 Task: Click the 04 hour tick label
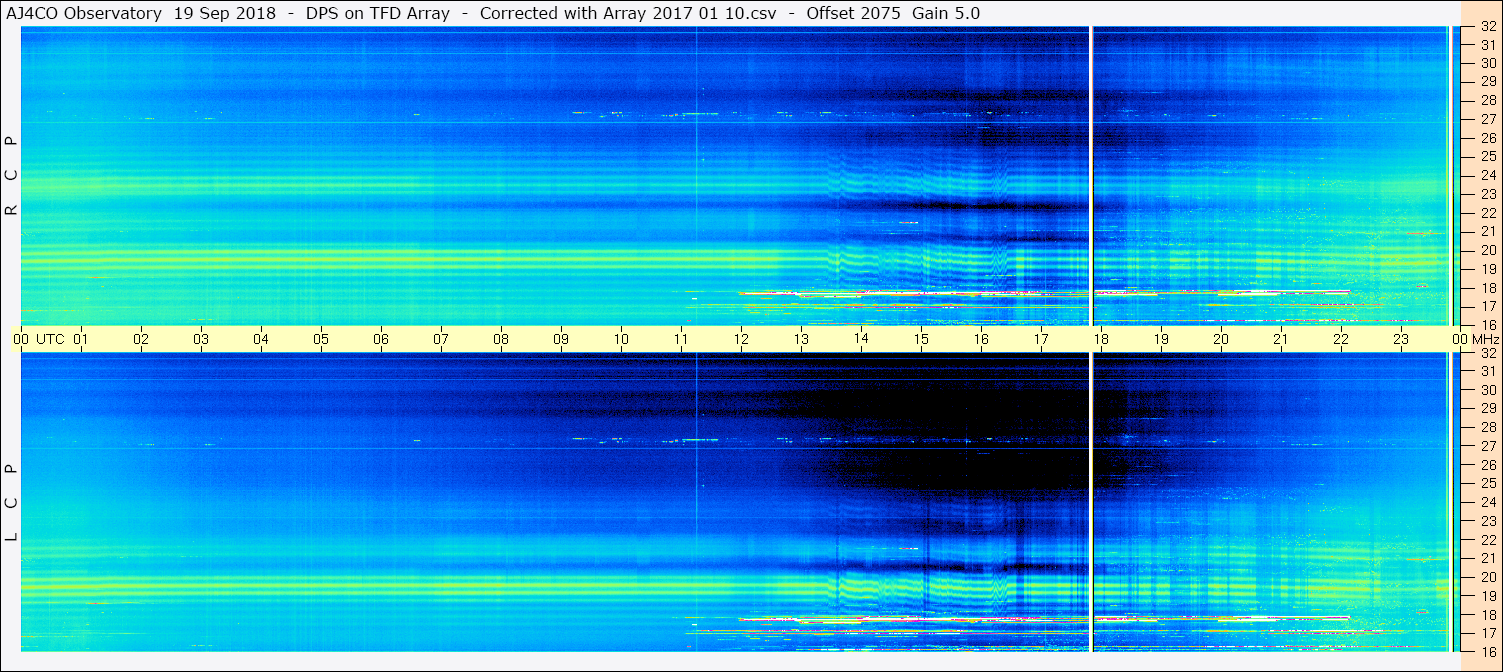click(261, 339)
